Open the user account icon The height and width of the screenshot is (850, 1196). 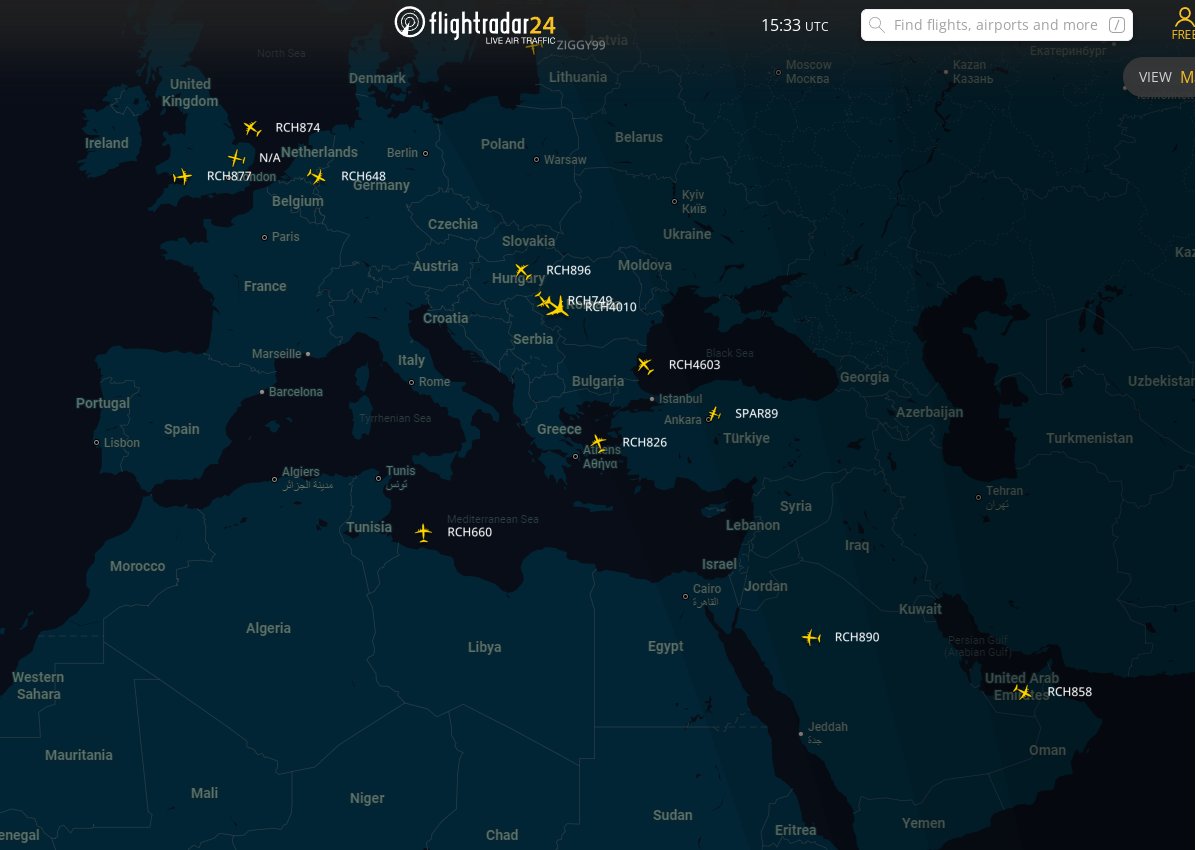1184,18
